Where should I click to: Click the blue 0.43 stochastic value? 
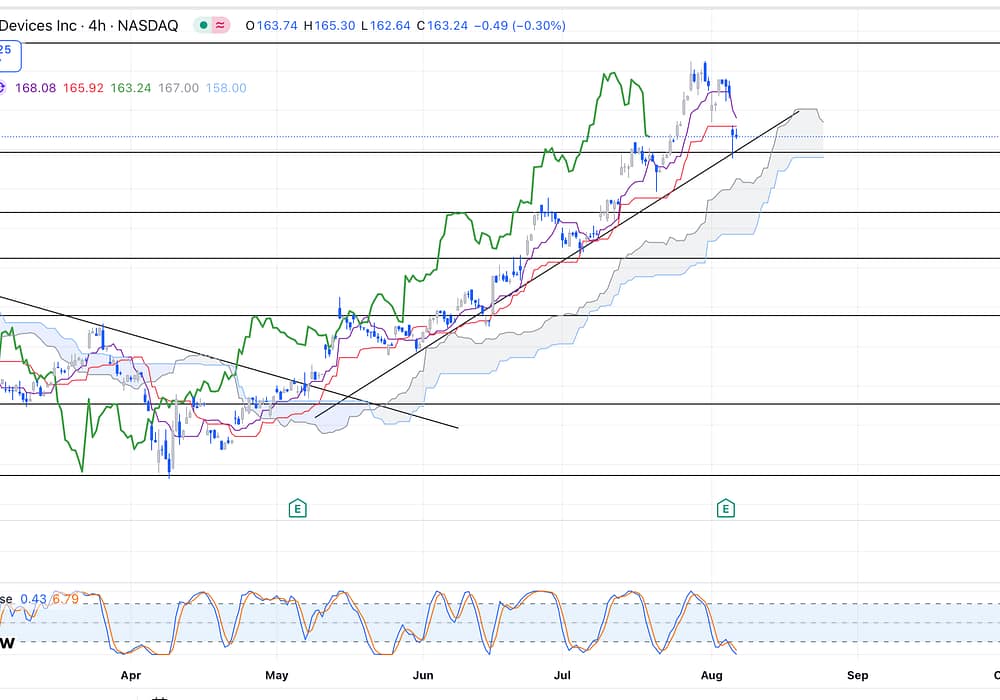click(33, 599)
